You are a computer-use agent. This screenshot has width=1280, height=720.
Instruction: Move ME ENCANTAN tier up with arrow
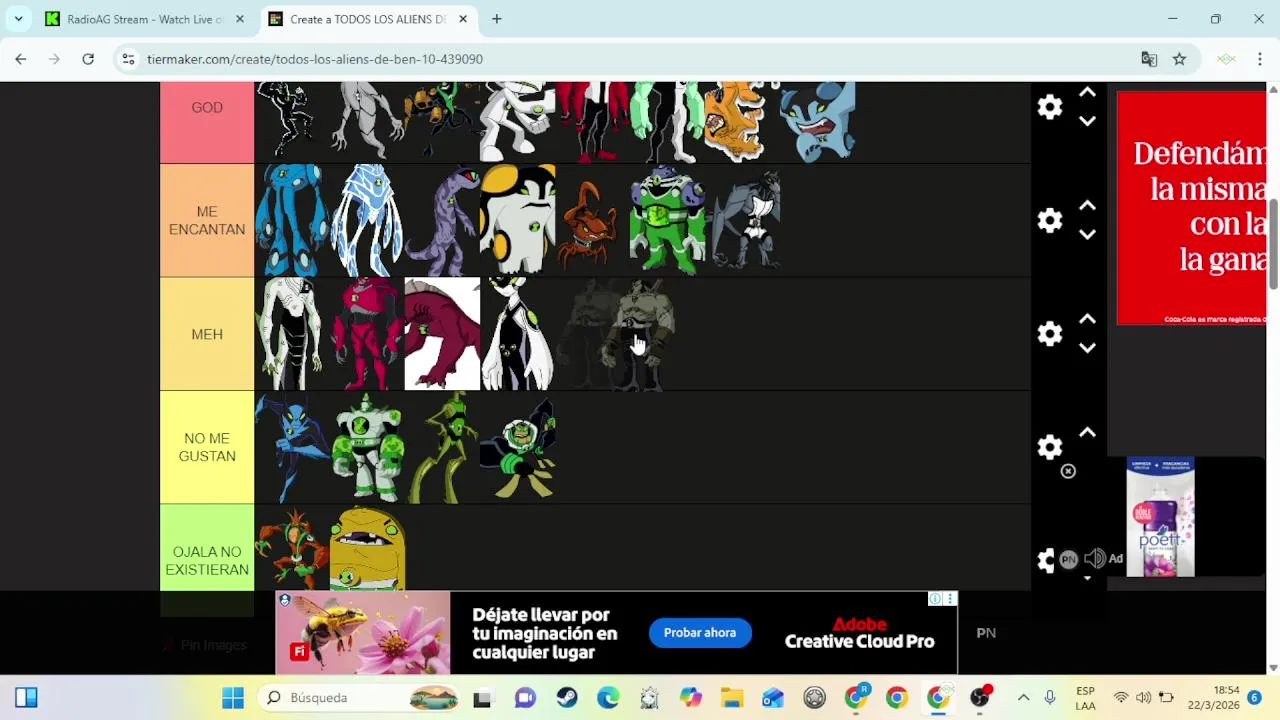1087,206
